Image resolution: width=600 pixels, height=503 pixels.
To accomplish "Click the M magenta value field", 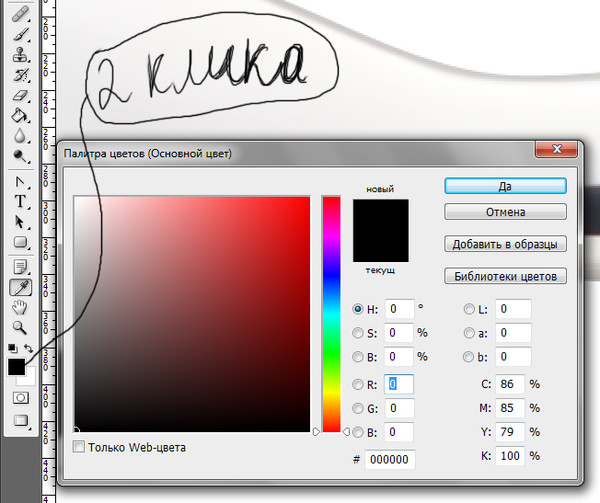I will [x=510, y=408].
